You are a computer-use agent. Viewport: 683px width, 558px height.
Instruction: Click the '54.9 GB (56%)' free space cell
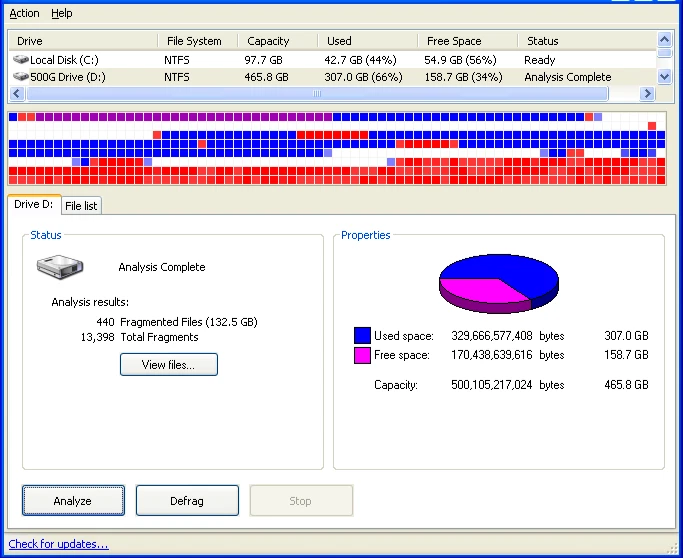(460, 60)
